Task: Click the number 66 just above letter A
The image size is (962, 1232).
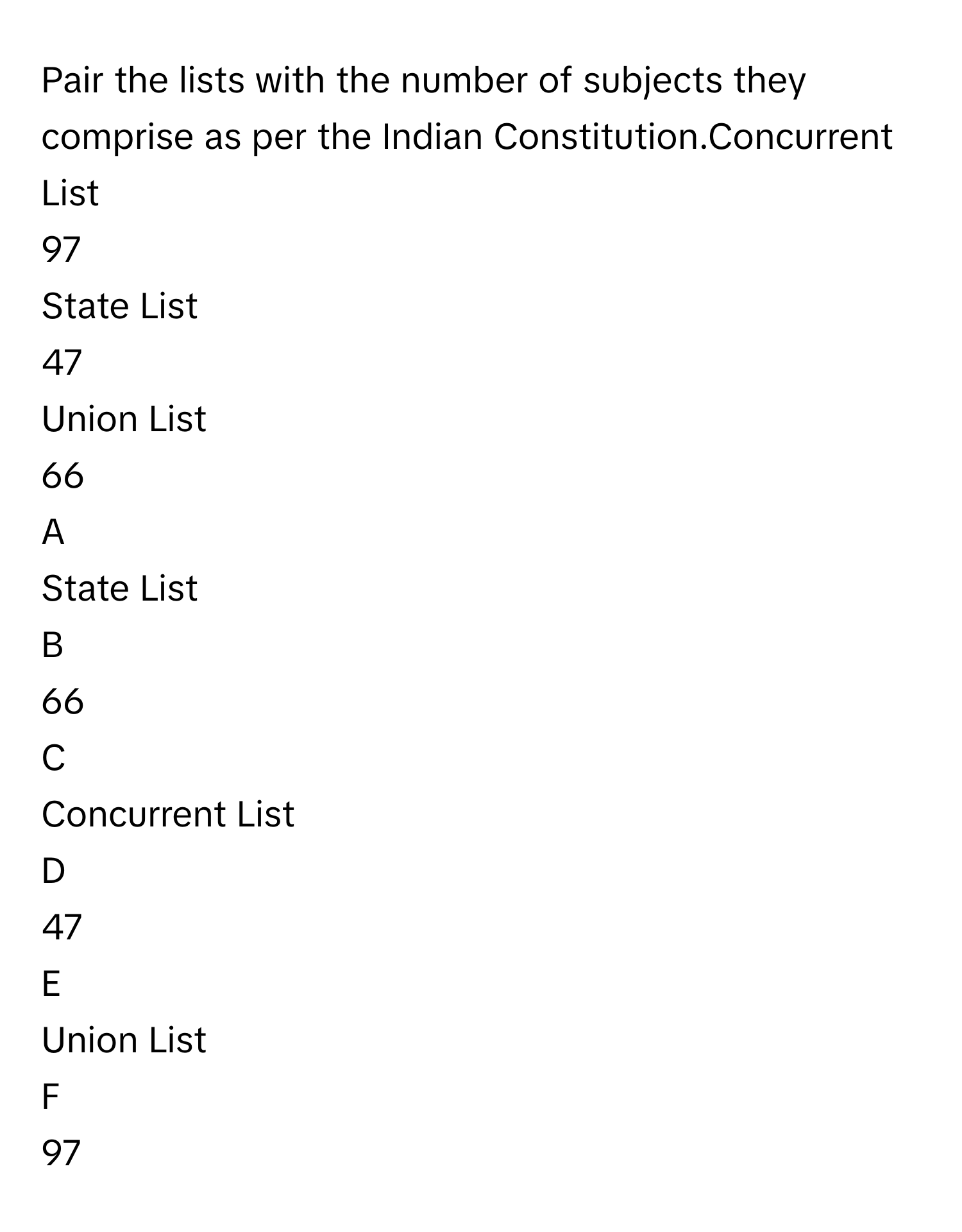Action: tap(62, 475)
